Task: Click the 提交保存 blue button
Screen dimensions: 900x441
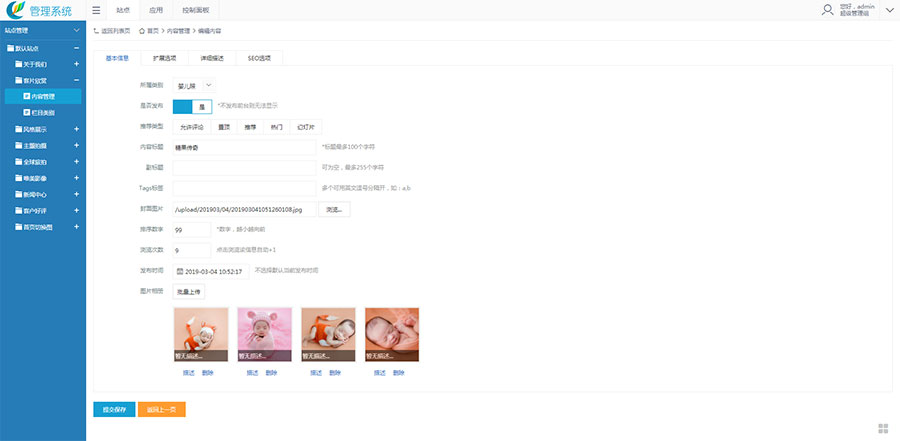Action: 114,409
